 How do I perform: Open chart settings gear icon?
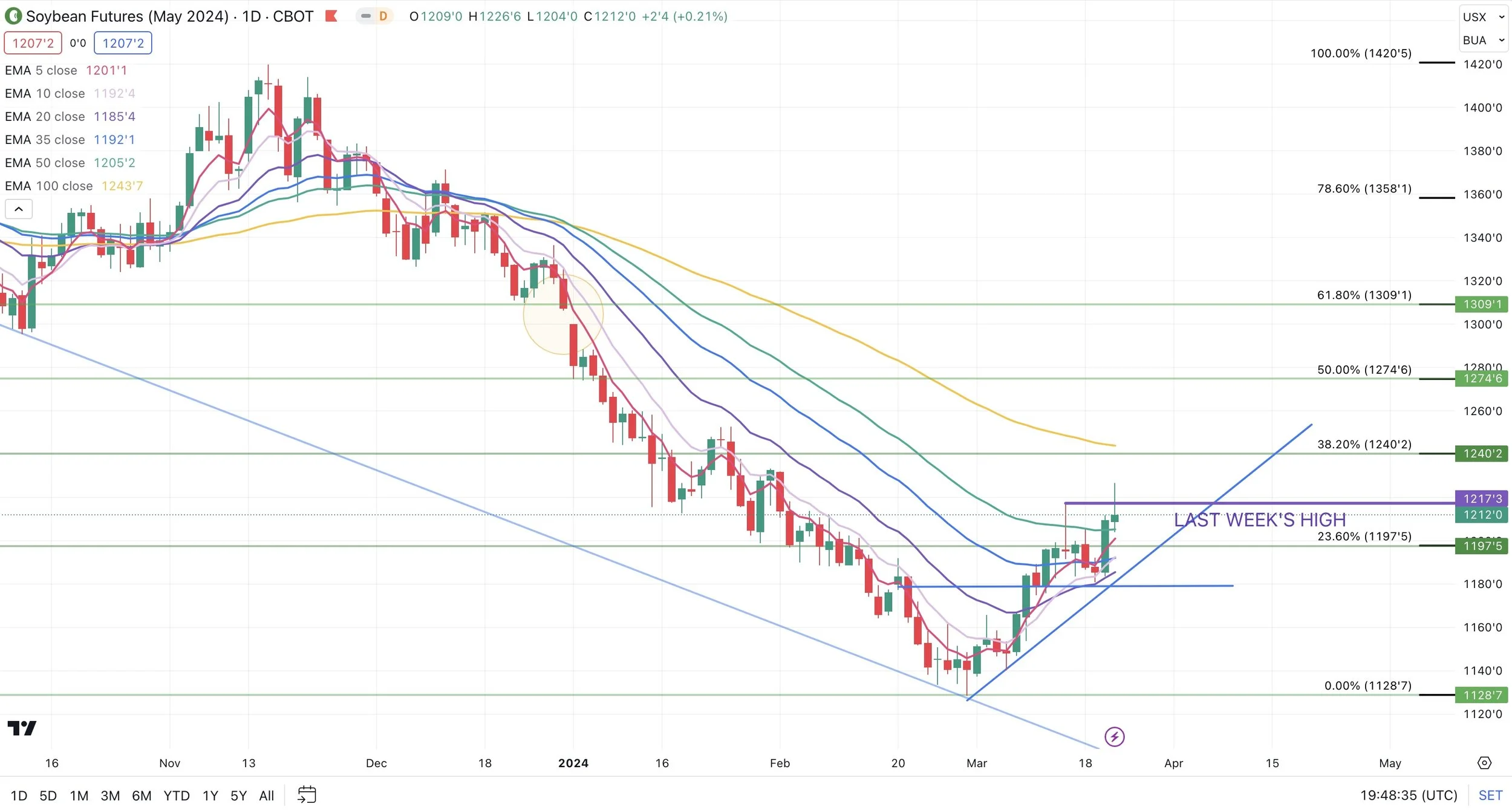(1484, 763)
